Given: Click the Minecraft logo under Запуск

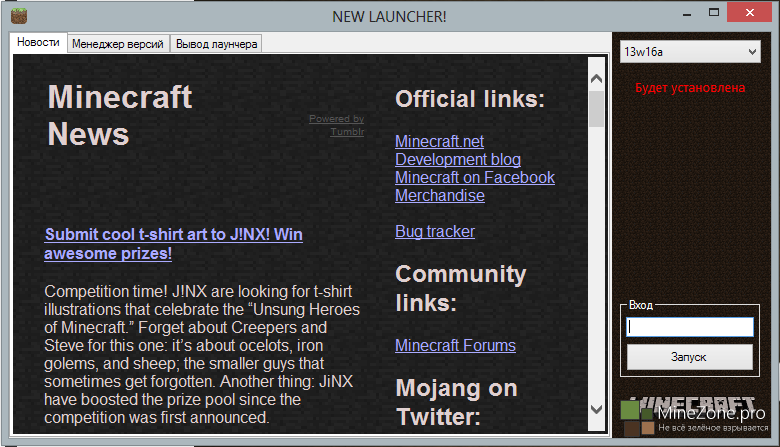Looking at the screenshot, I should click(x=690, y=405).
